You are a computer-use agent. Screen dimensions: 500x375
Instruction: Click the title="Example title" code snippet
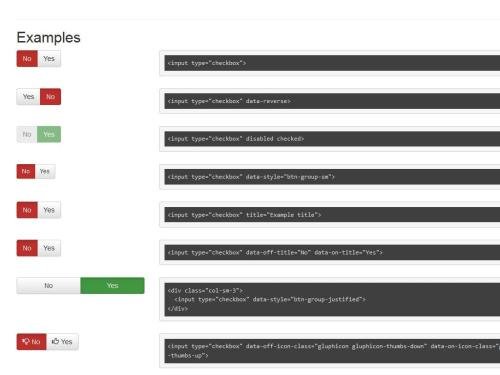coord(244,215)
